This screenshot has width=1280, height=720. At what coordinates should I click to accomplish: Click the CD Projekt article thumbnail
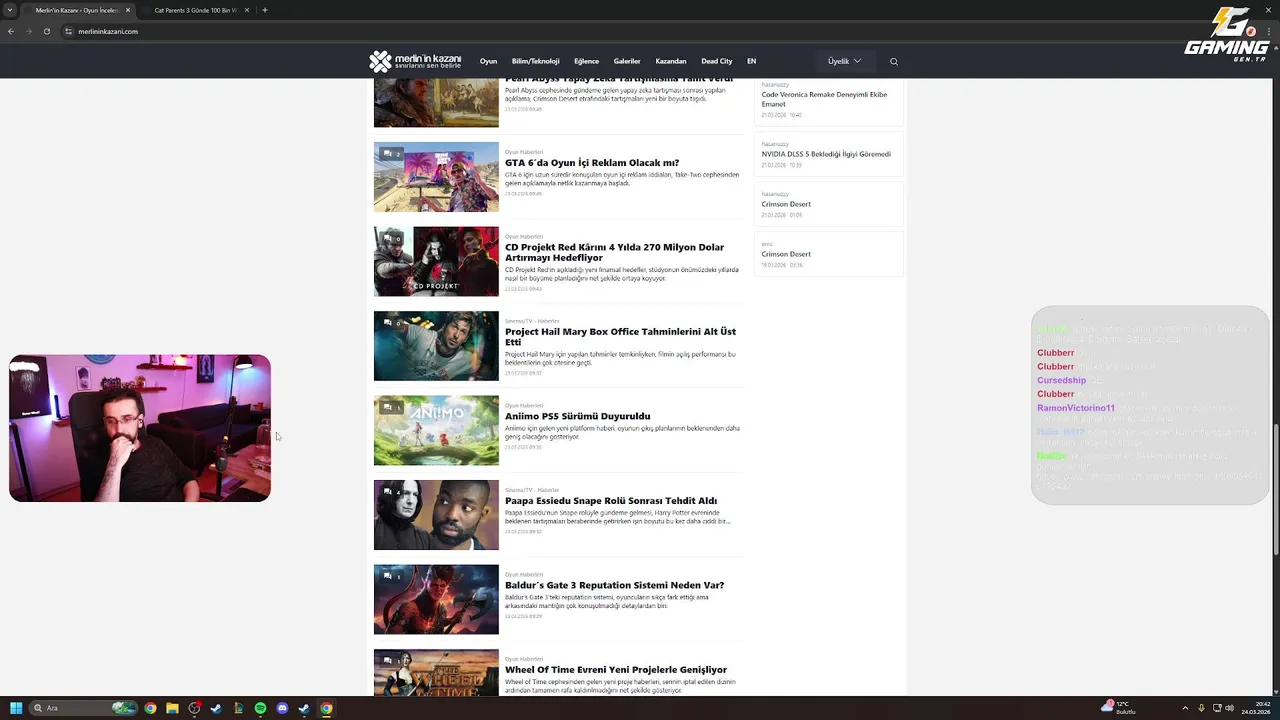point(436,261)
